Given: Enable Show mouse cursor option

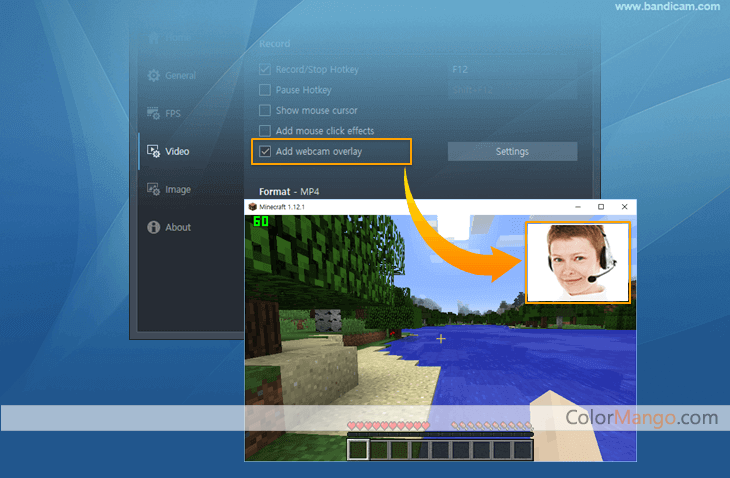Looking at the screenshot, I should [x=265, y=110].
